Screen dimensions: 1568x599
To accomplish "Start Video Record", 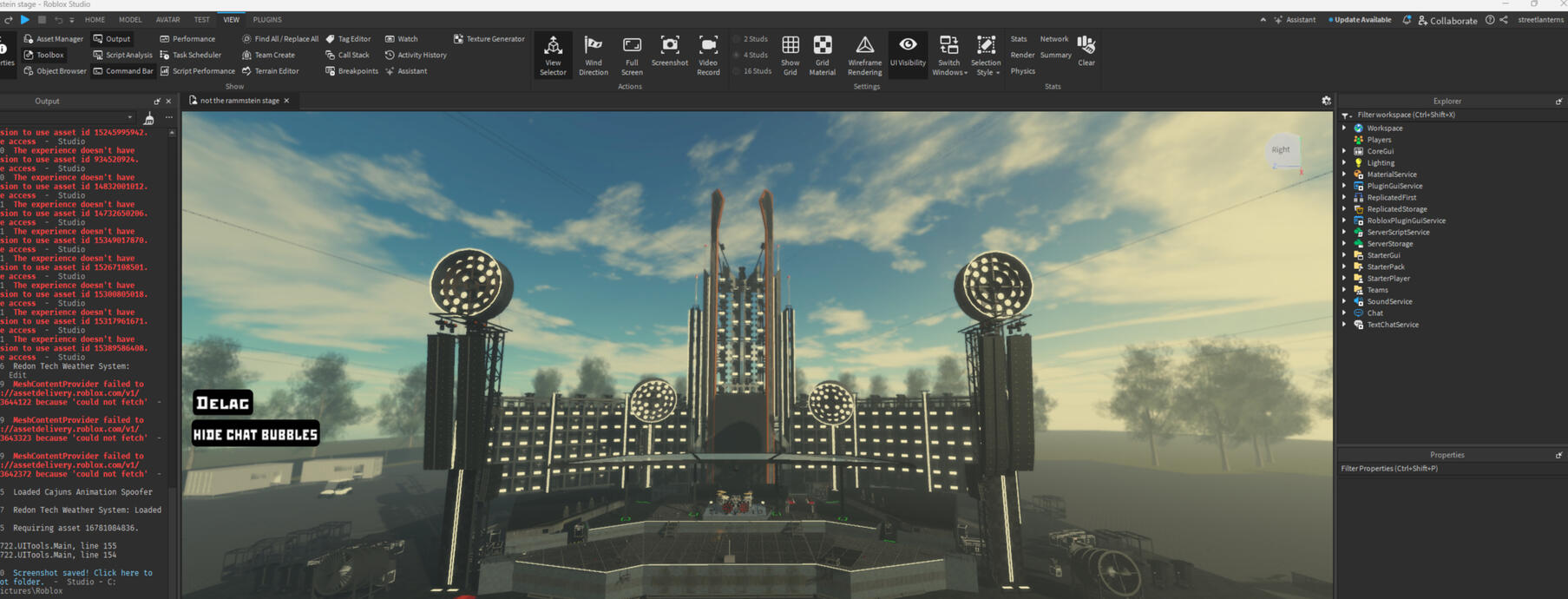I will point(708,55).
